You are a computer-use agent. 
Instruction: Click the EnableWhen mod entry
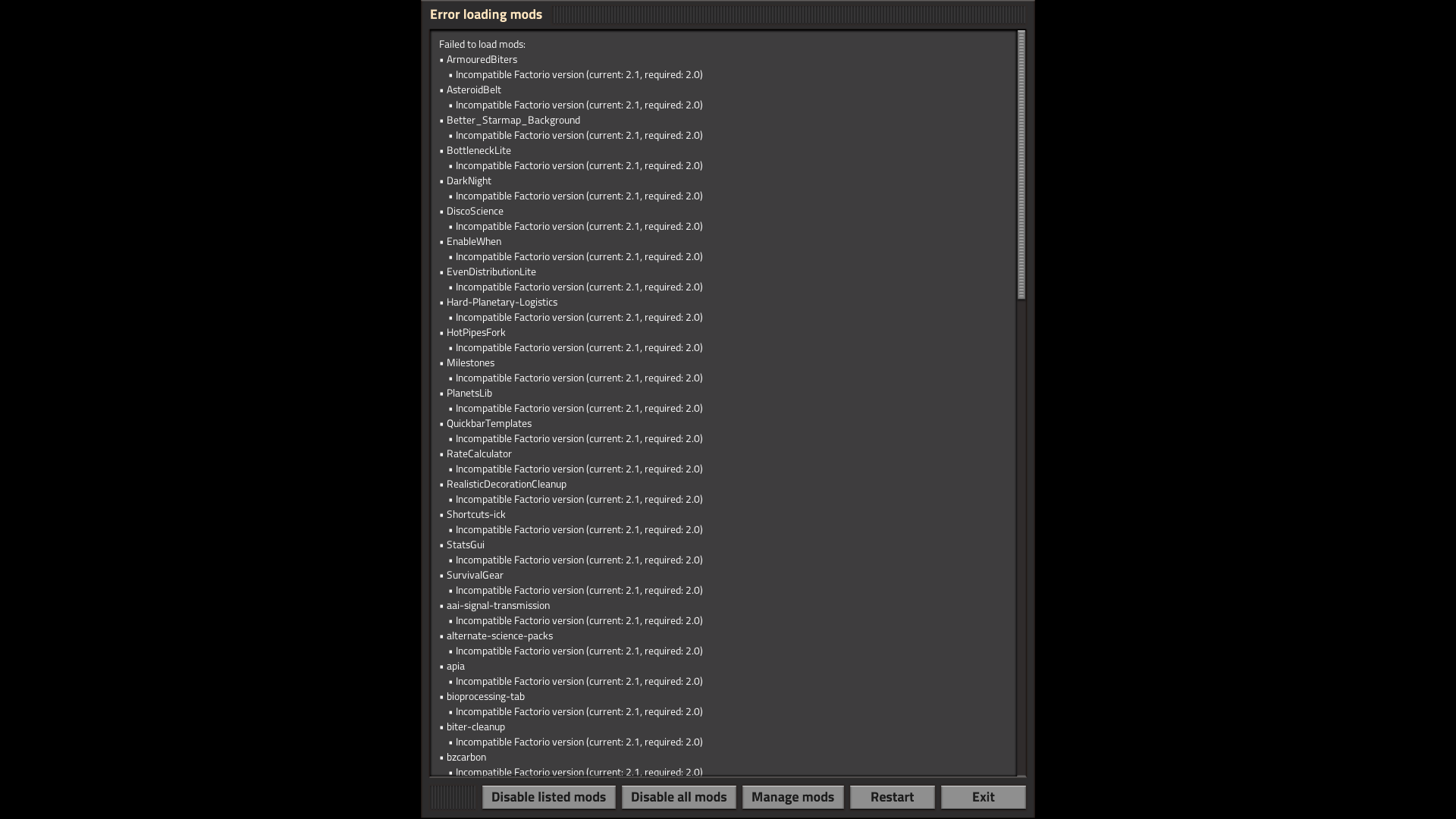click(474, 241)
